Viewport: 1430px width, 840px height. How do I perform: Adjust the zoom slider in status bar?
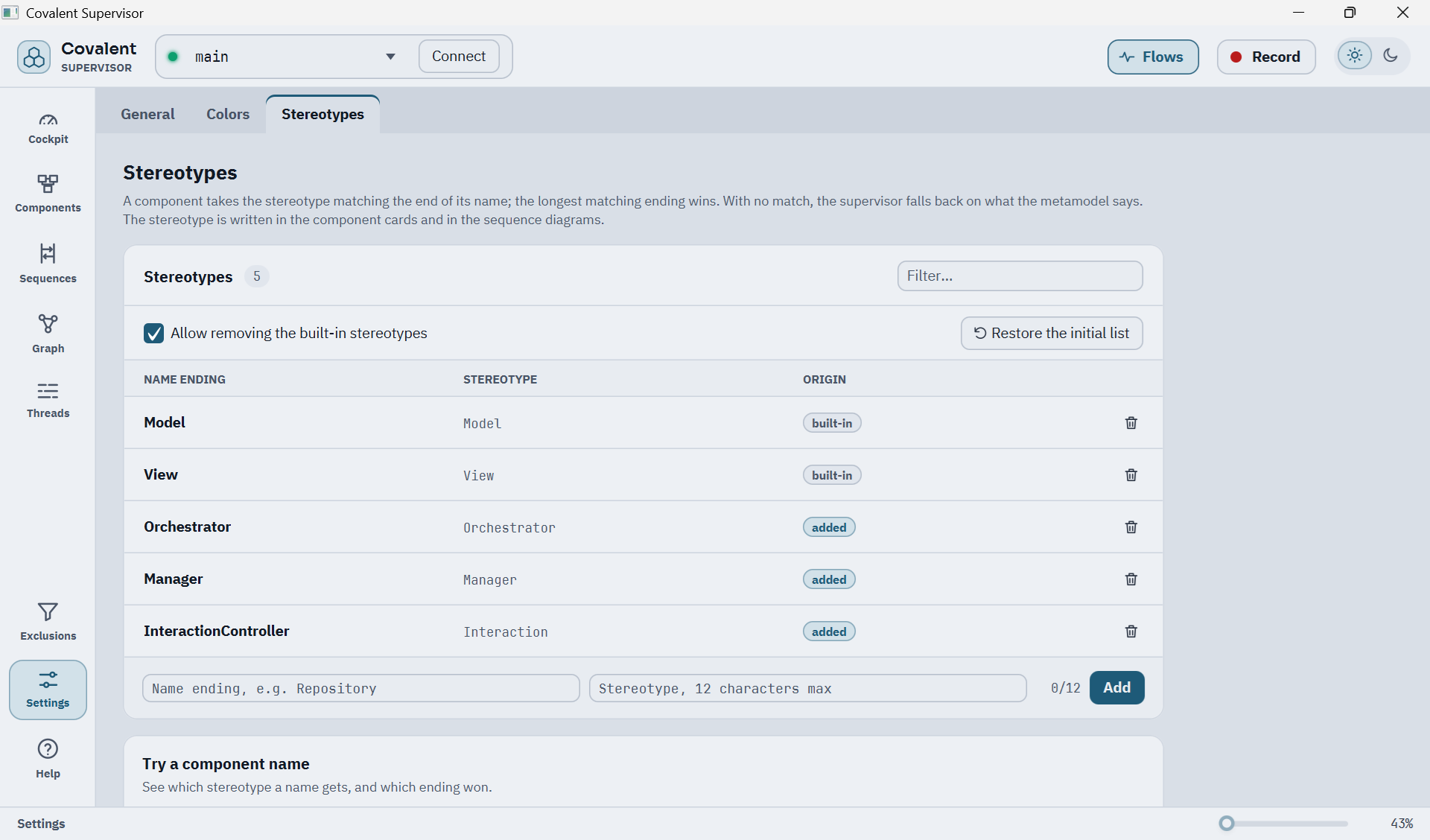pos(1227,823)
